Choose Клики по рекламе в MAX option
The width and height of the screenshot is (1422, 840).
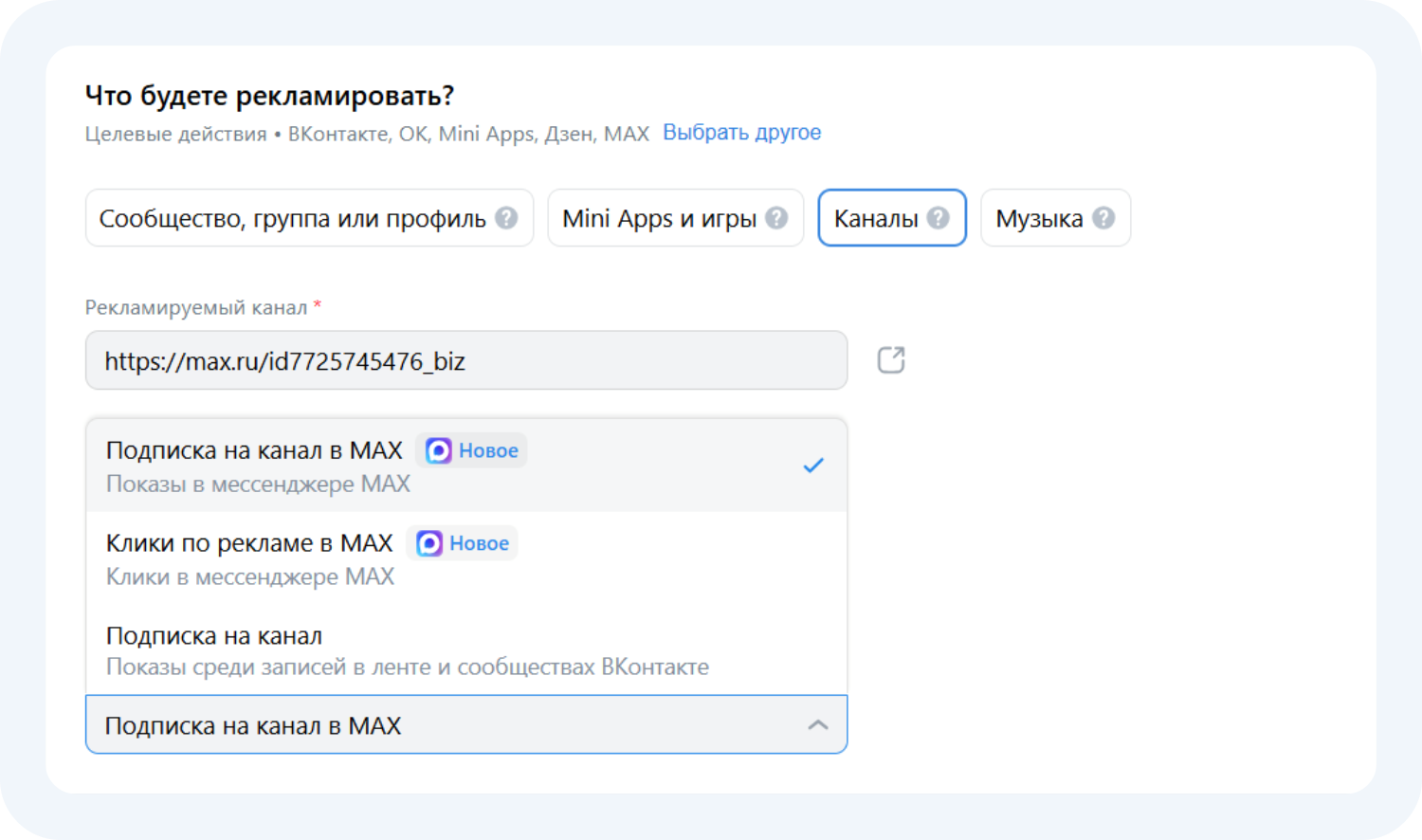466,558
